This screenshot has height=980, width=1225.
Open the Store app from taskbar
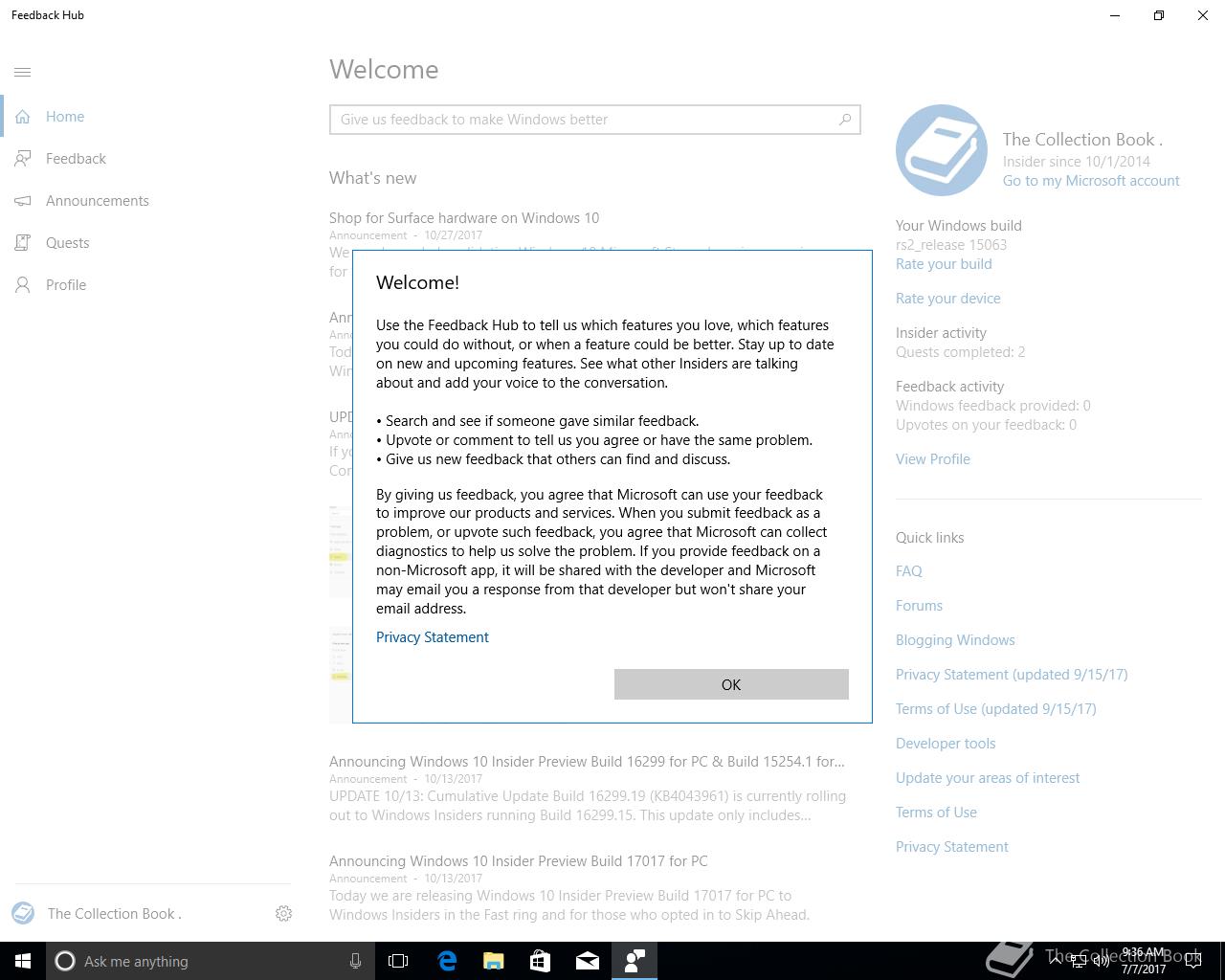(x=541, y=961)
